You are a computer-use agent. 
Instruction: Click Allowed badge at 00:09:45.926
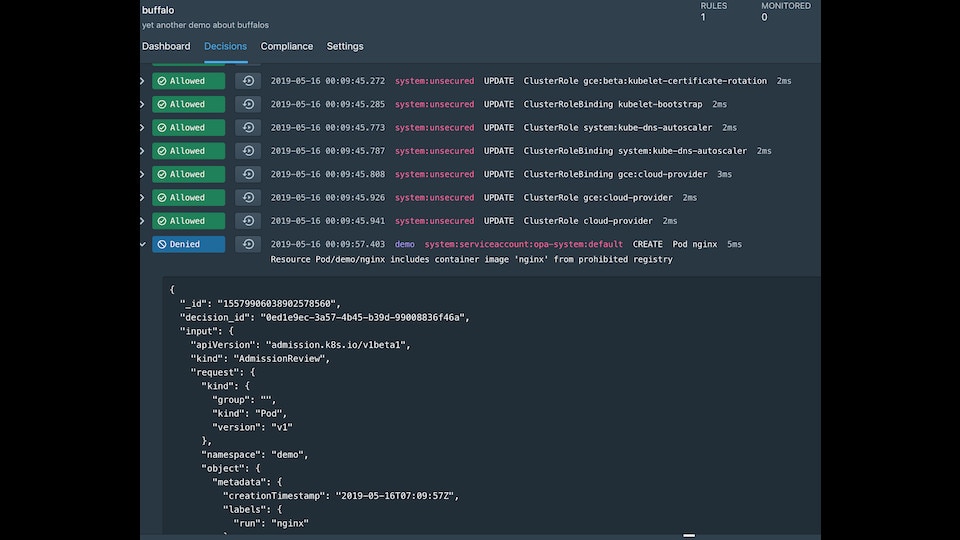pyautogui.click(x=189, y=197)
